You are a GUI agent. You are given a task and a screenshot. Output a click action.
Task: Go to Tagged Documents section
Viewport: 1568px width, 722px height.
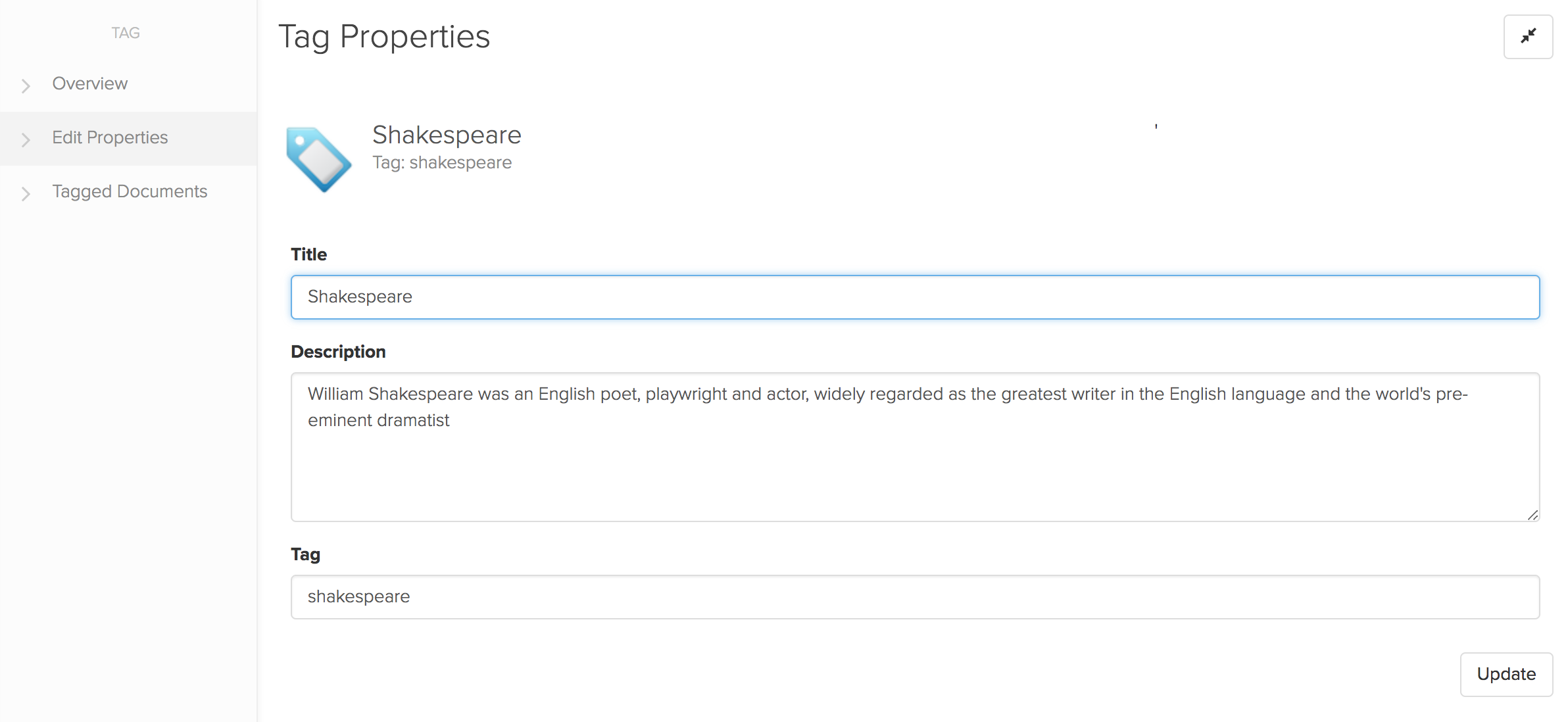pos(130,191)
